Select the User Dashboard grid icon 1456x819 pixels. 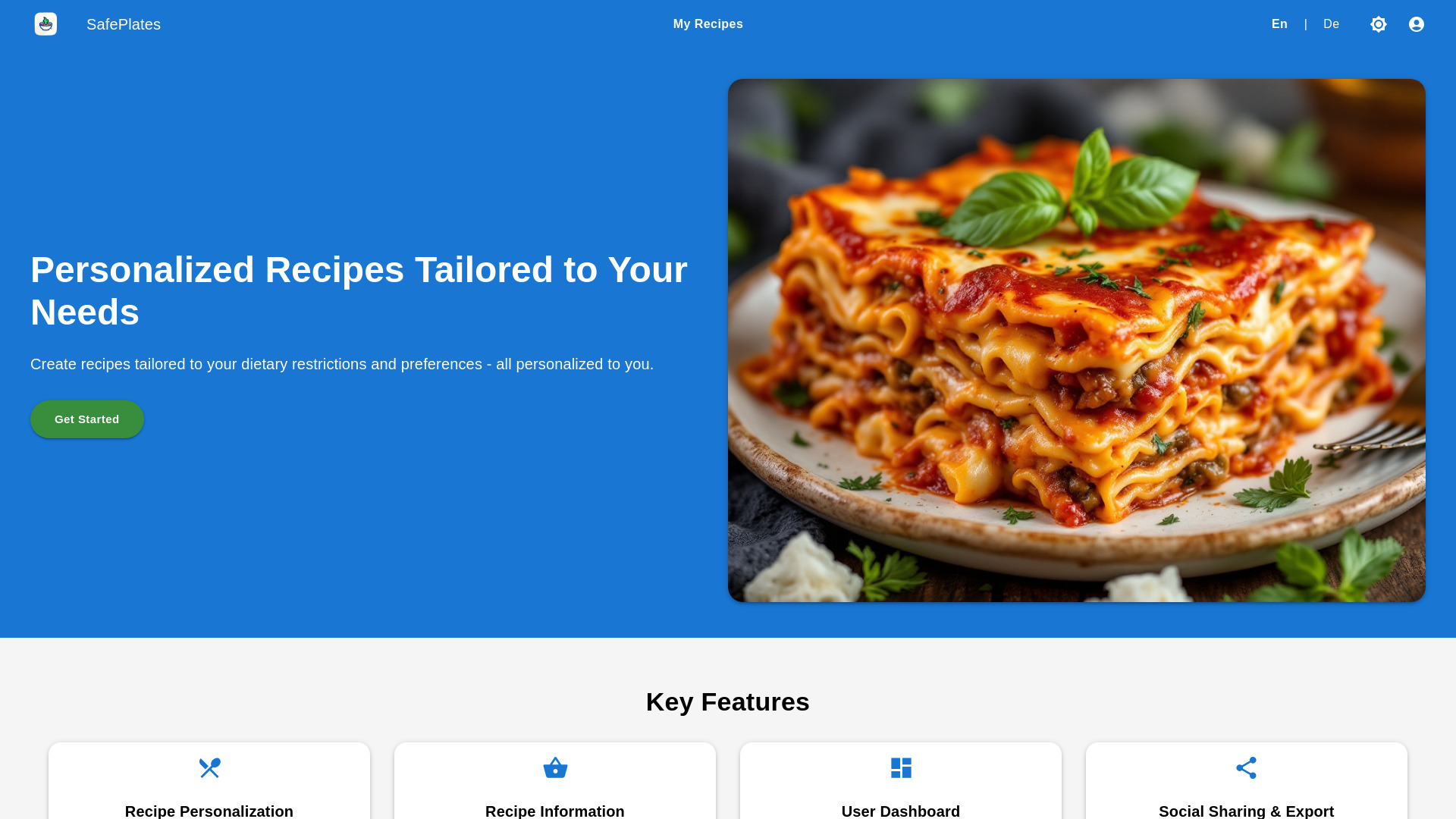pos(900,767)
